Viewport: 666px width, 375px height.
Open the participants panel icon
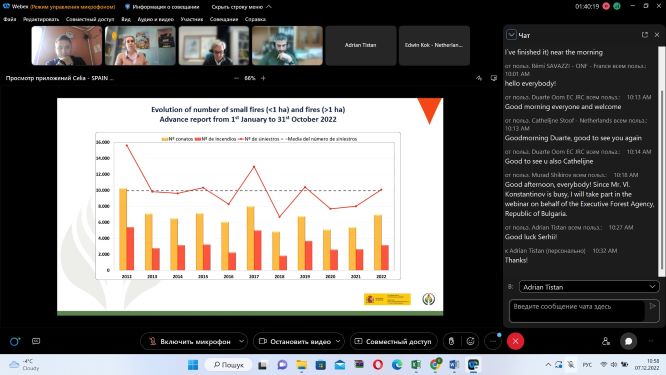pos(606,341)
